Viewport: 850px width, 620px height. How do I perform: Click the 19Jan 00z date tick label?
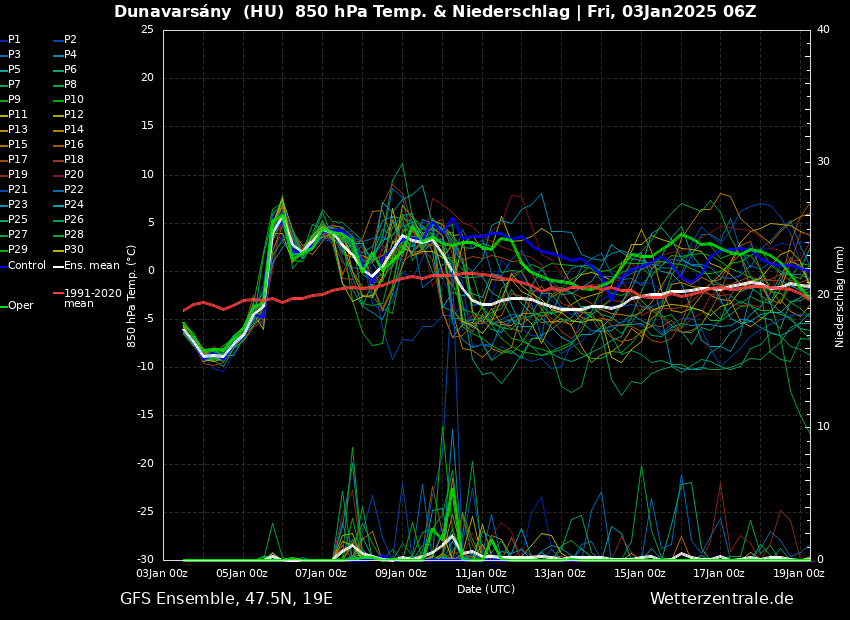point(799,574)
